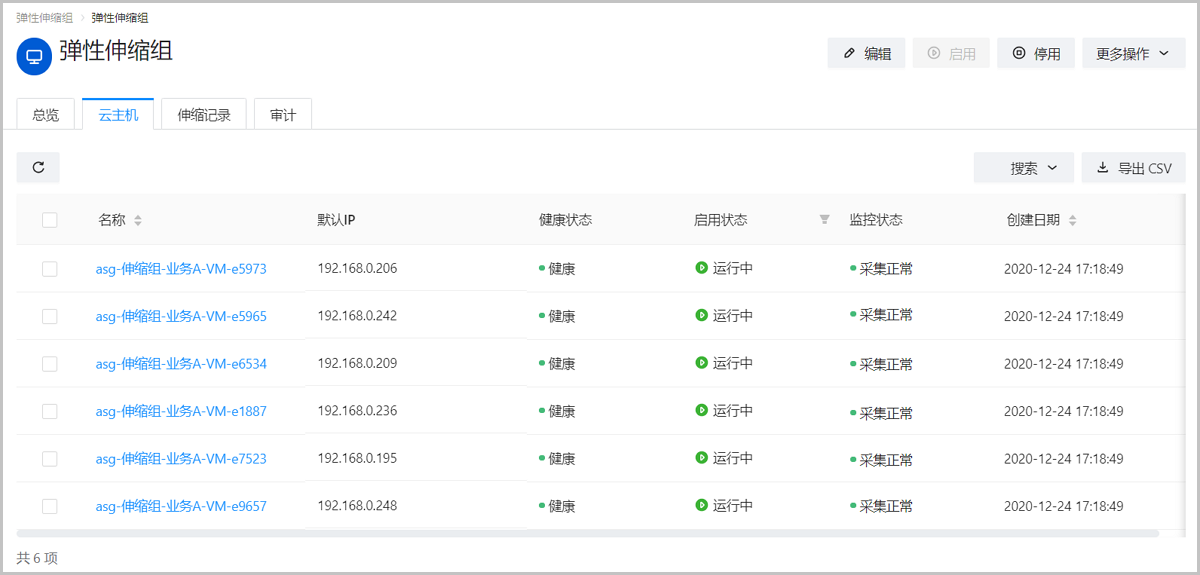Switch to the 审计 tab
The width and height of the screenshot is (1200, 575).
[x=283, y=115]
